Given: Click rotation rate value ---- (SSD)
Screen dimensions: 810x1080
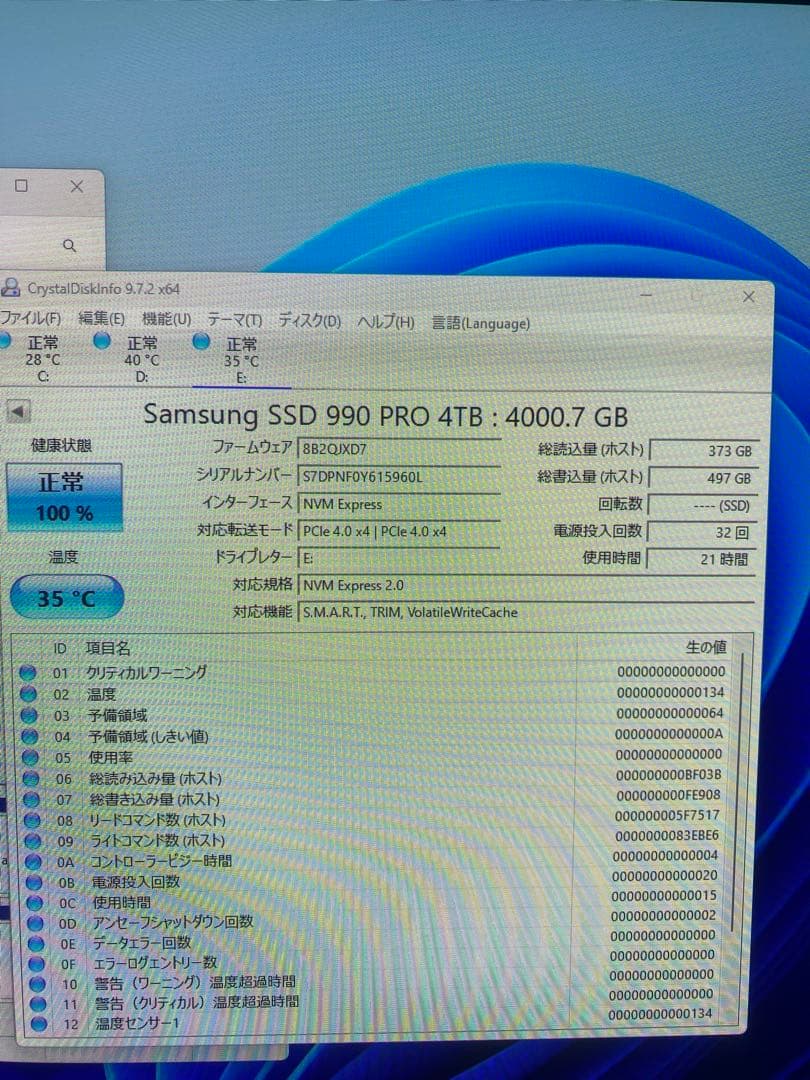Looking at the screenshot, I should 703,506.
